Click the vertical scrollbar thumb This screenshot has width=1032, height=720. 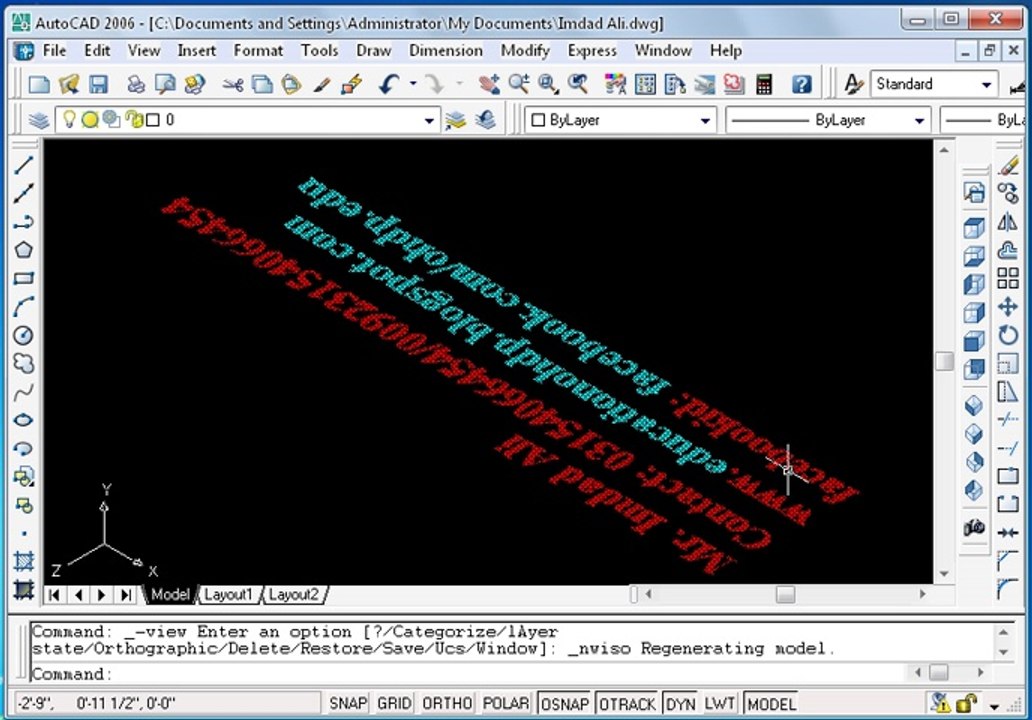[944, 361]
